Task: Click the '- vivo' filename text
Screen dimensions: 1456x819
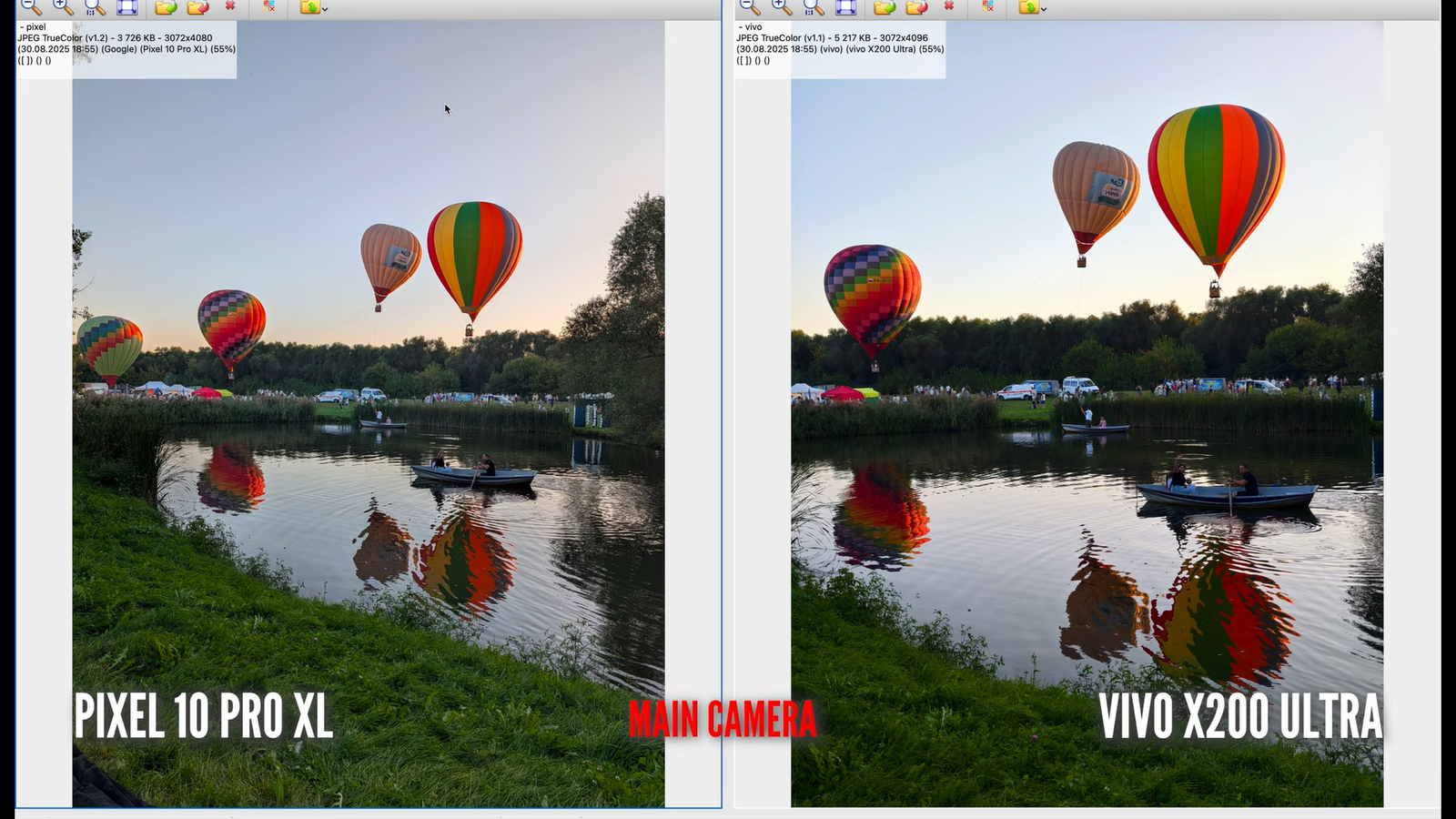Action: coord(750,27)
